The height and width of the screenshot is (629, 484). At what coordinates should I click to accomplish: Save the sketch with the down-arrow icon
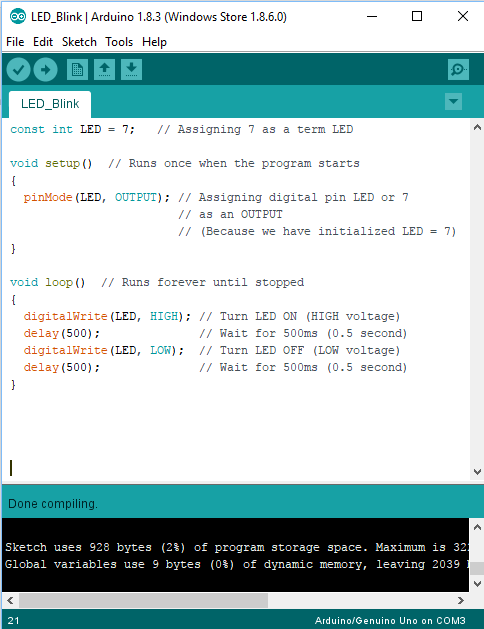(x=131, y=70)
